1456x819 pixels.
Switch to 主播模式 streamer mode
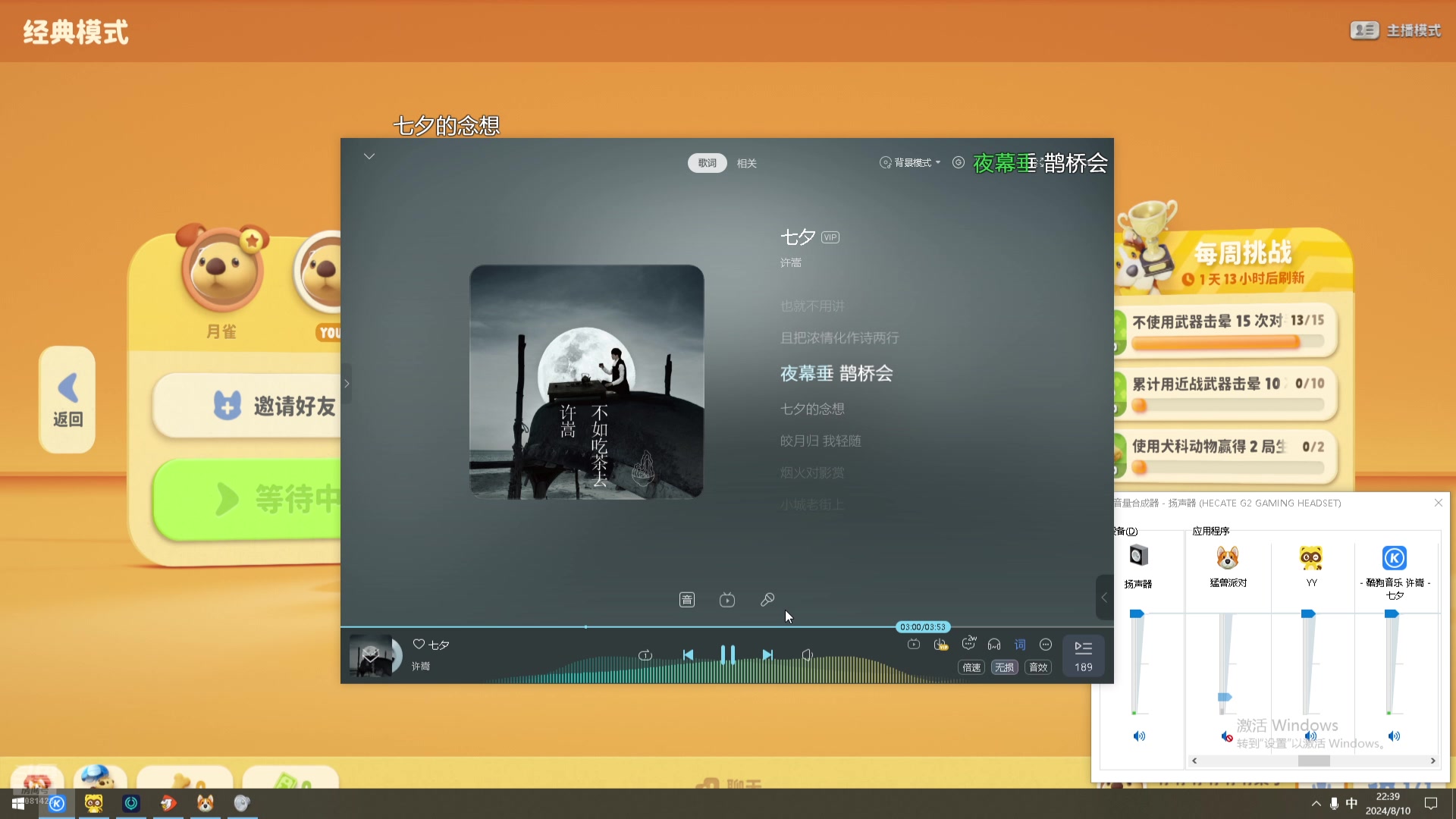[x=1395, y=30]
